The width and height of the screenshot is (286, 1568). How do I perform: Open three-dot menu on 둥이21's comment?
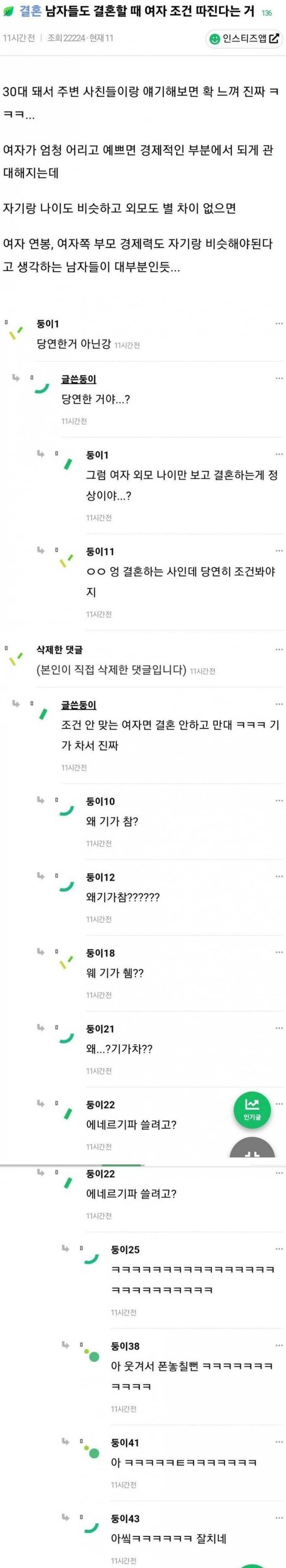click(279, 1028)
